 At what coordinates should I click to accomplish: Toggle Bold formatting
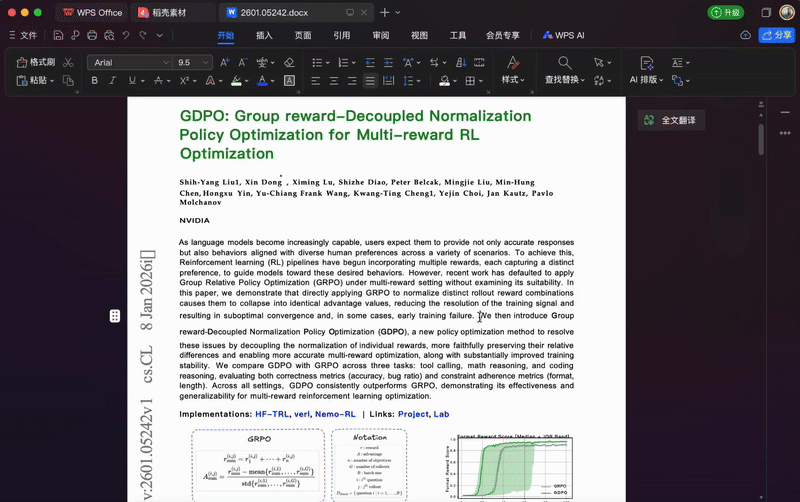(x=95, y=80)
